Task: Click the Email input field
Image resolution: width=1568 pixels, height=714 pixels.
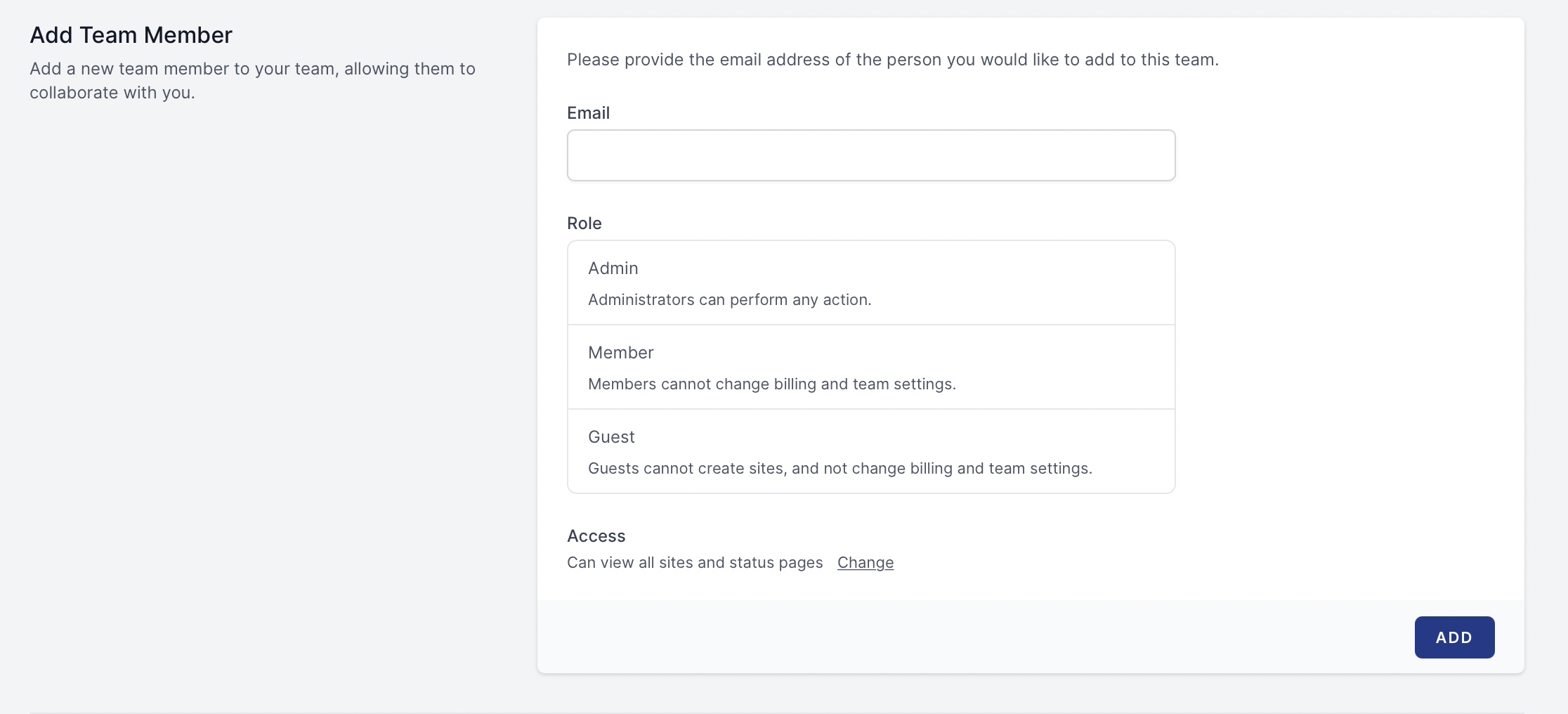Action: [871, 155]
